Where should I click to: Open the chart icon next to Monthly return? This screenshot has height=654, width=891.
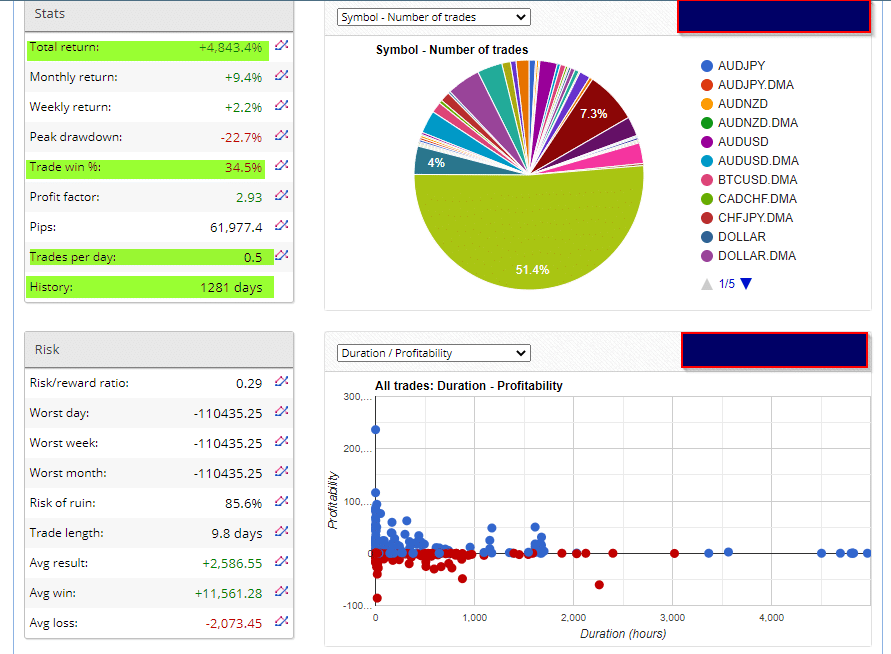281,76
